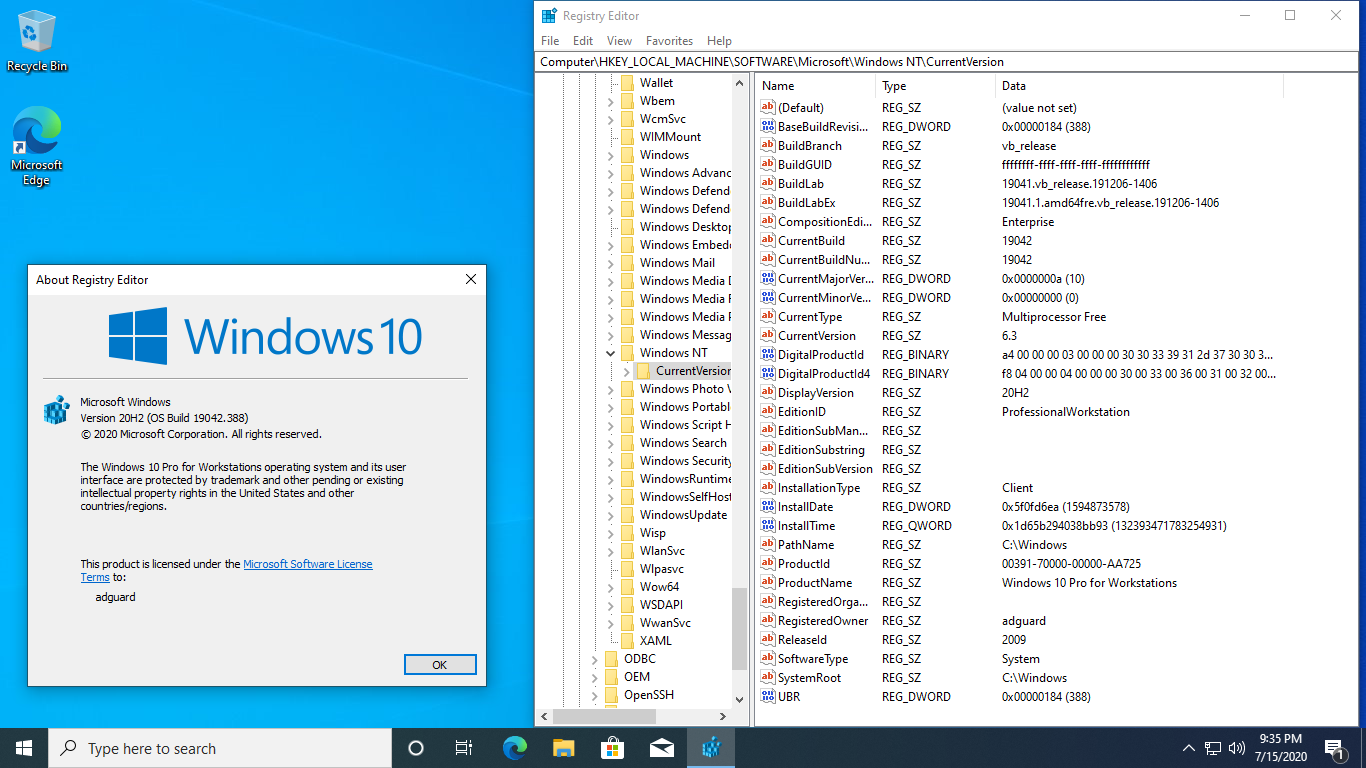The image size is (1366, 768).
Task: Open the Microsoft Edge desktop shortcut
Action: click(x=37, y=147)
